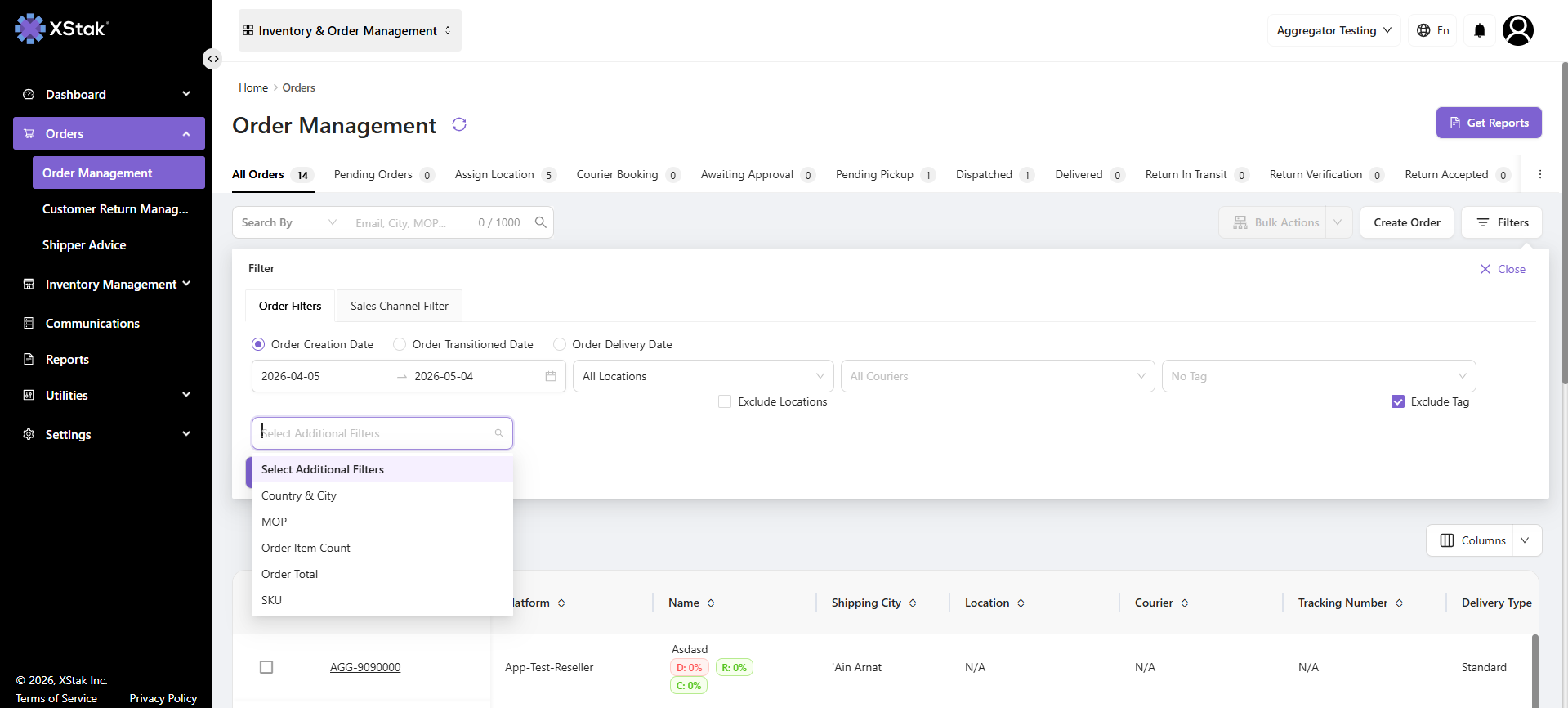The height and width of the screenshot is (708, 1568).
Task: Click the search magnifier icon in the search box
Action: (540, 222)
